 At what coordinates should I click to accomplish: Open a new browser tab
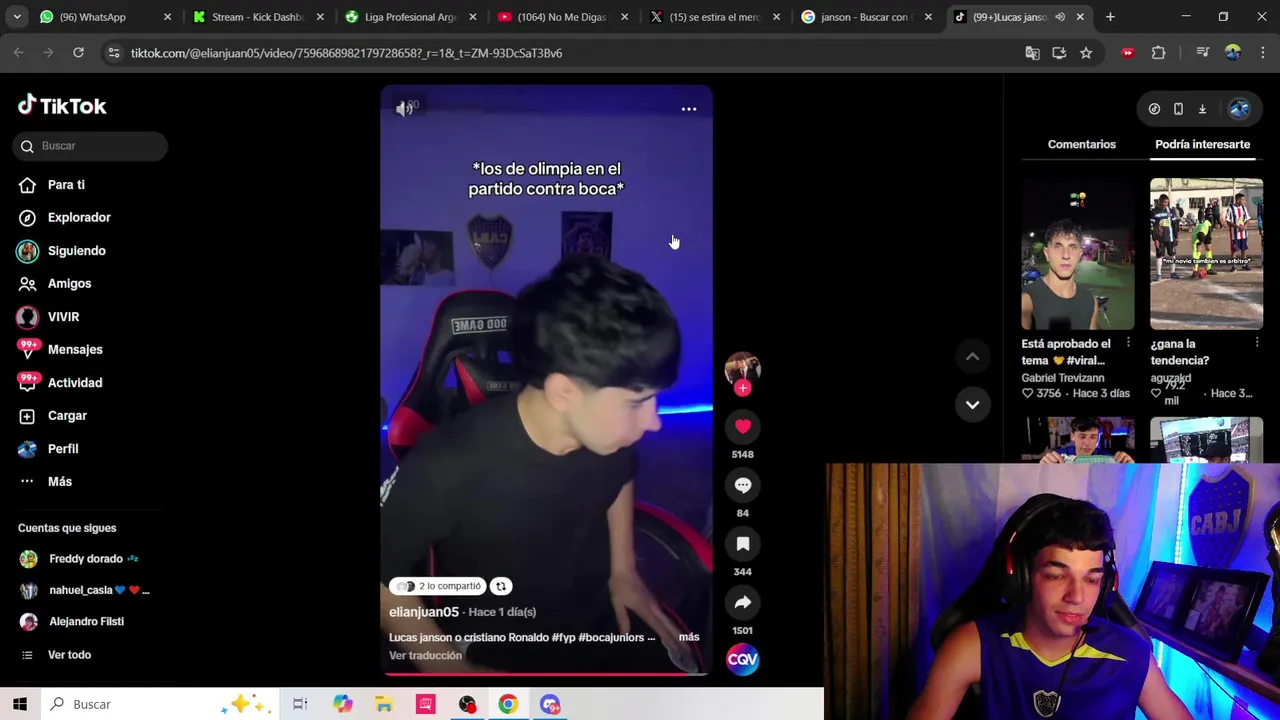tap(1109, 17)
